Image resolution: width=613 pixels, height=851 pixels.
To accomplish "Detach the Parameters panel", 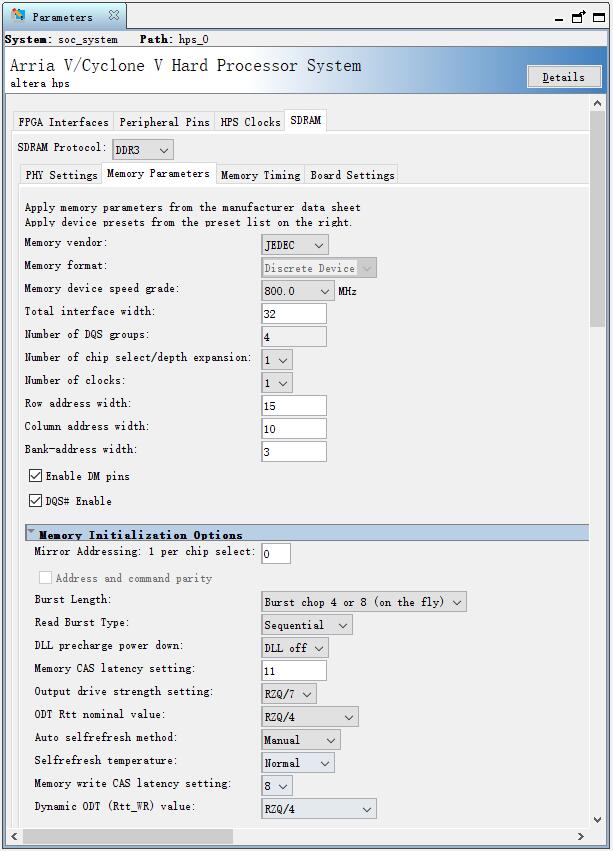I will [579, 17].
